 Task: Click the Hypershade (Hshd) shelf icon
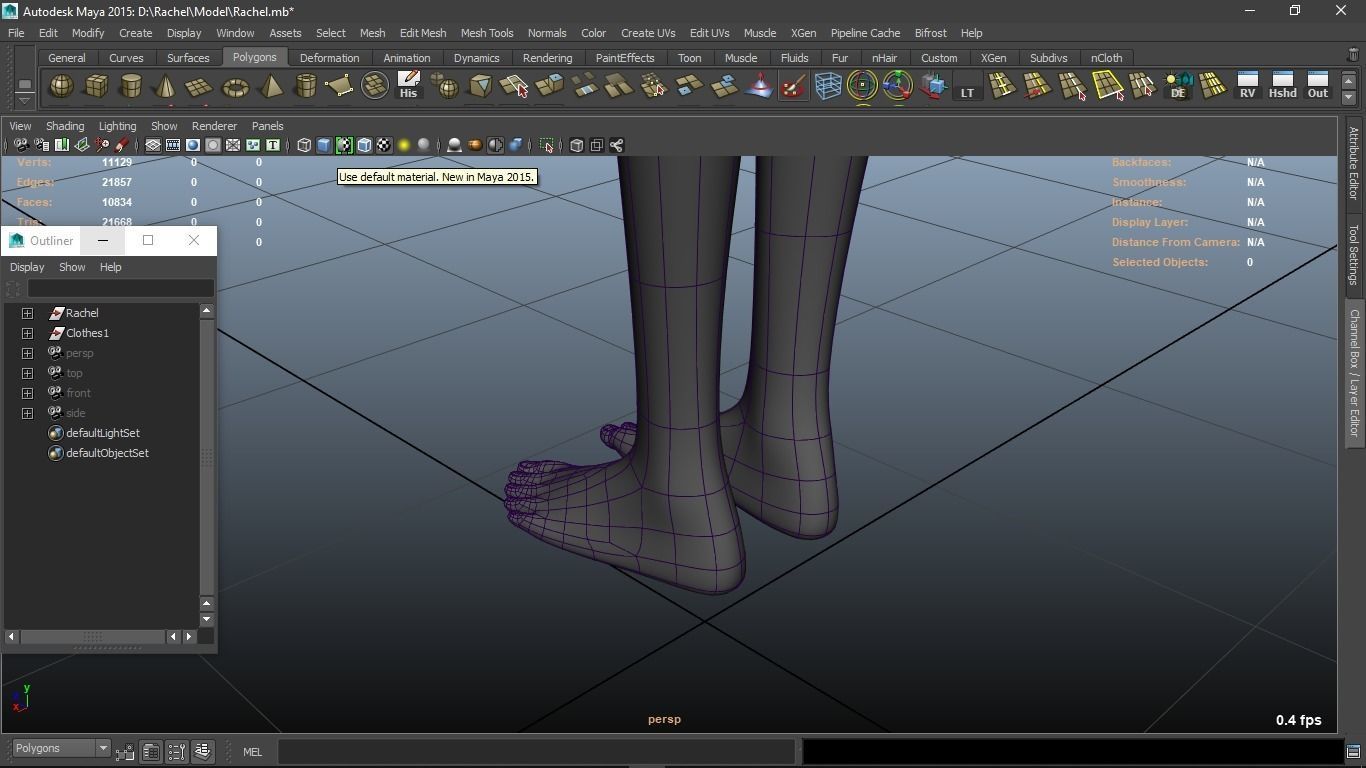[1282, 85]
